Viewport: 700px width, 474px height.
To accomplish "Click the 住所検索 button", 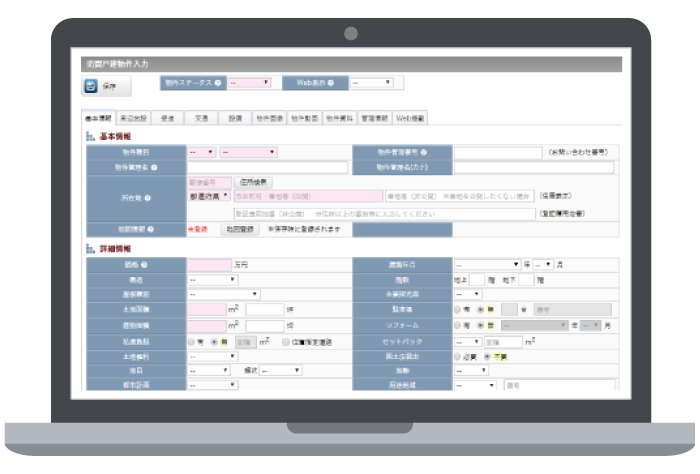I will tap(253, 182).
